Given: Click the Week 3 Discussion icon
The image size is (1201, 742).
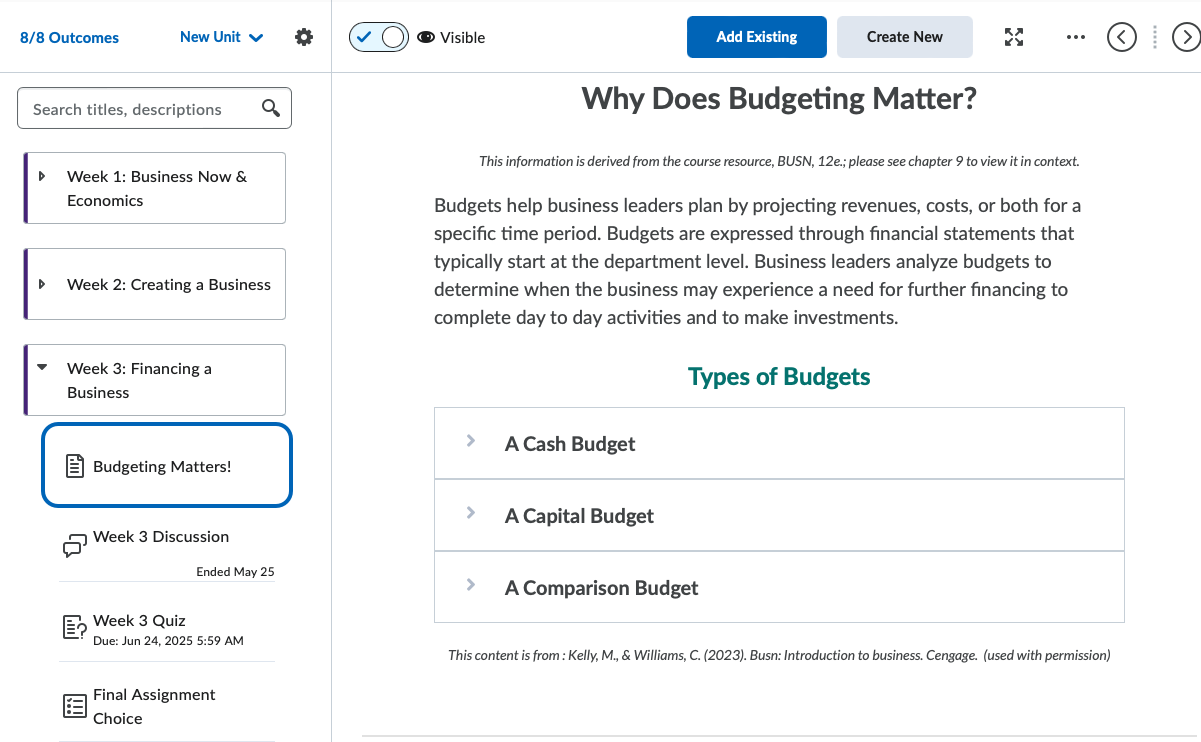Looking at the screenshot, I should pos(74,545).
